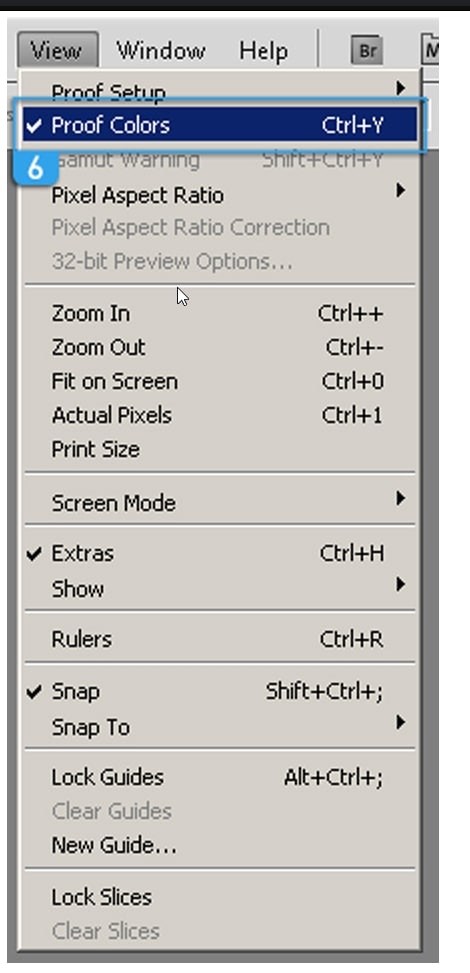
Task: Open the Screen Mode submenu
Action: (220, 503)
